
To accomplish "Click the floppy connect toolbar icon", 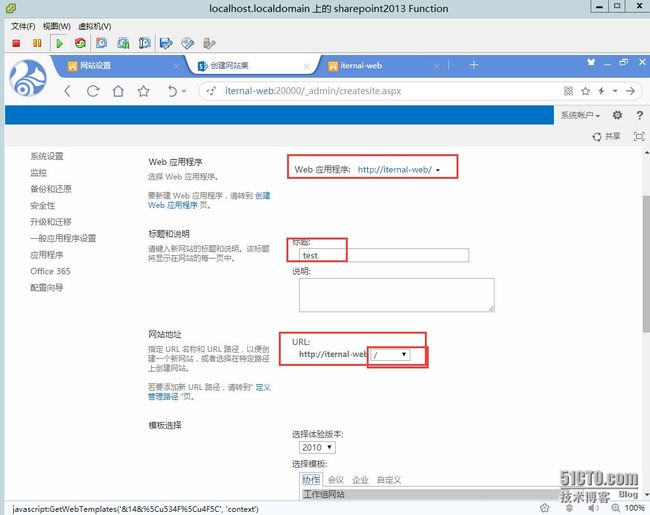I will click(166, 43).
